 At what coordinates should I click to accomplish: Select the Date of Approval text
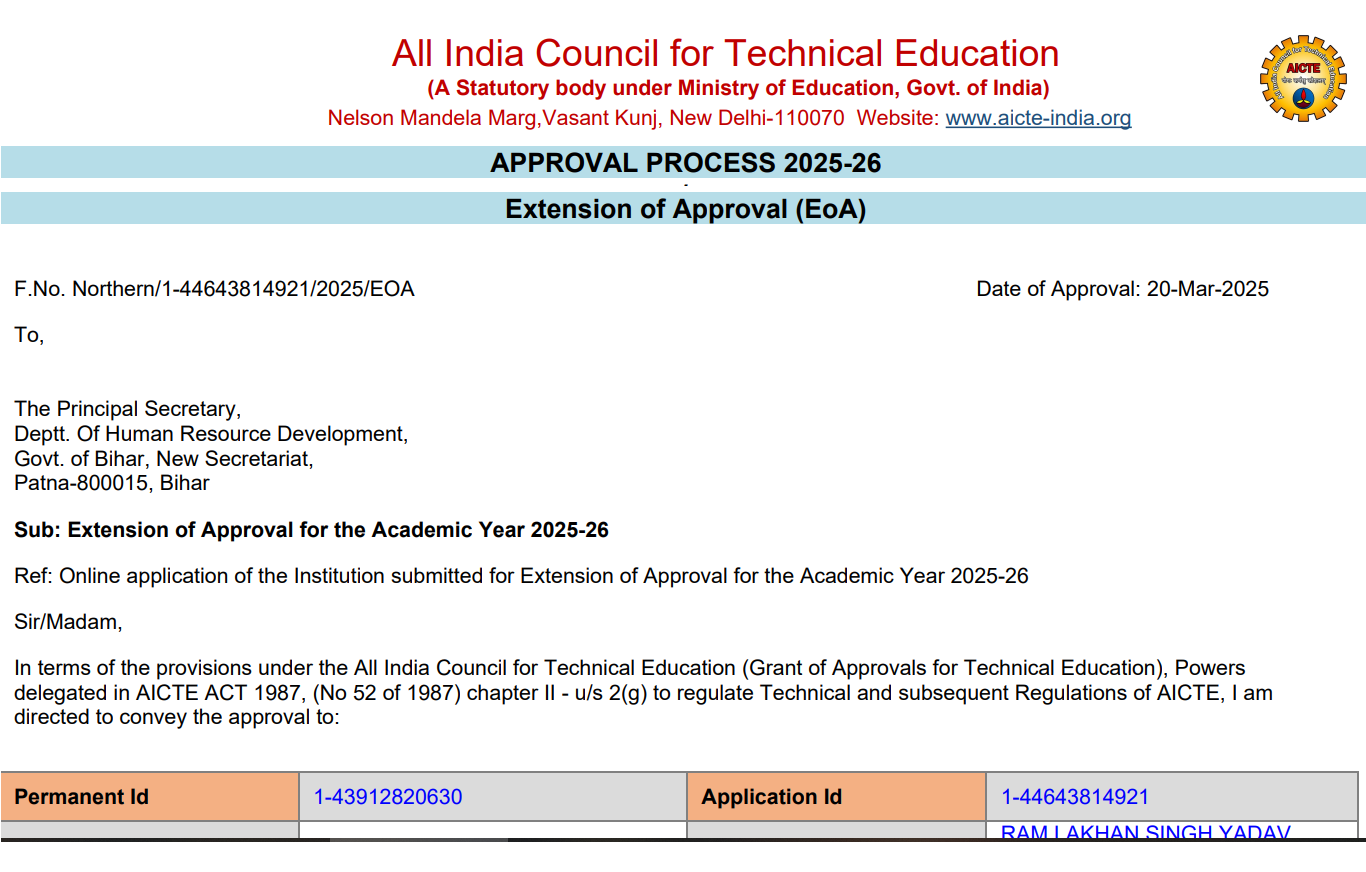[x=1122, y=288]
